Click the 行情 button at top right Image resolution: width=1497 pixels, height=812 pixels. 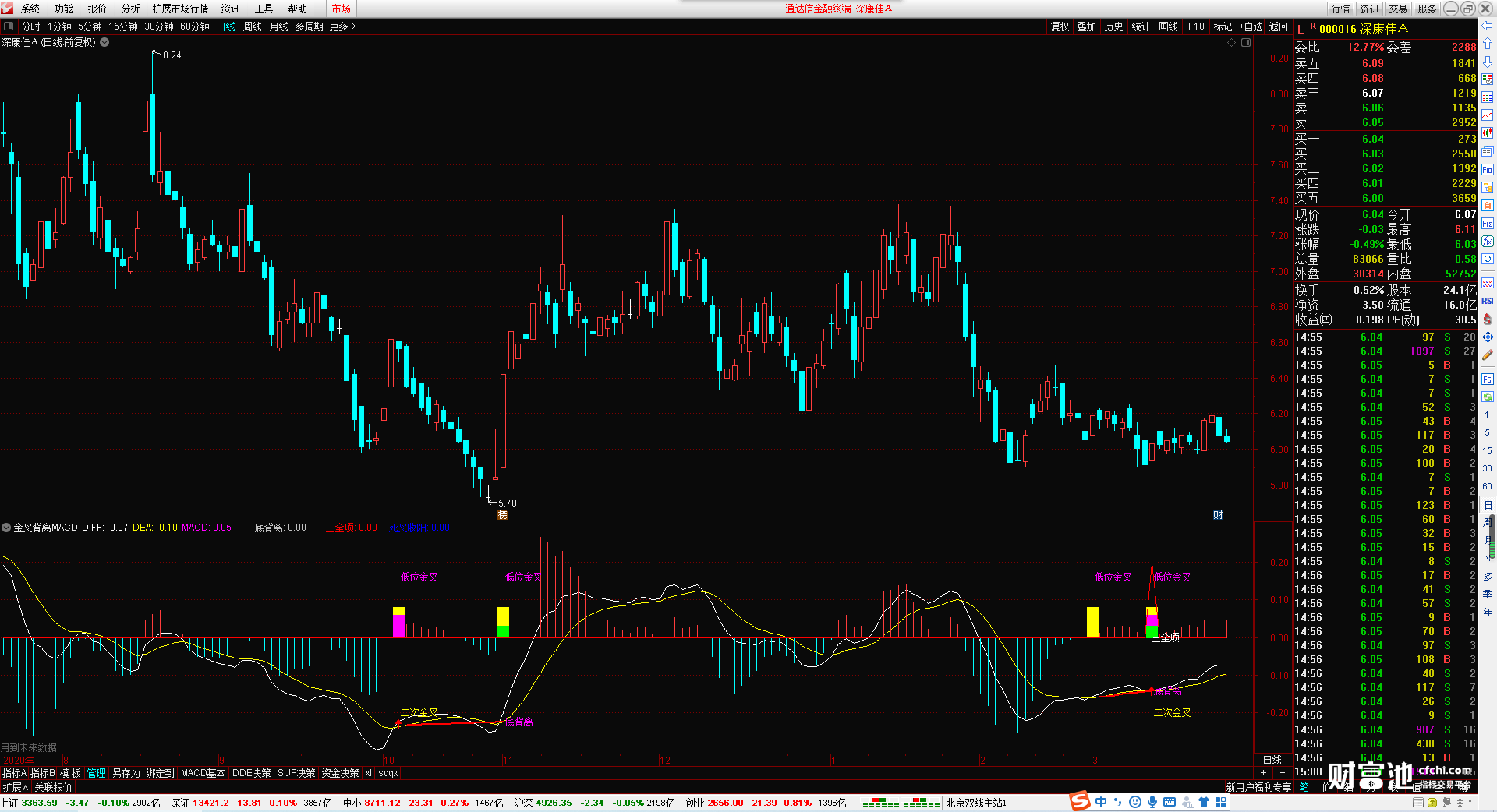1341,9
